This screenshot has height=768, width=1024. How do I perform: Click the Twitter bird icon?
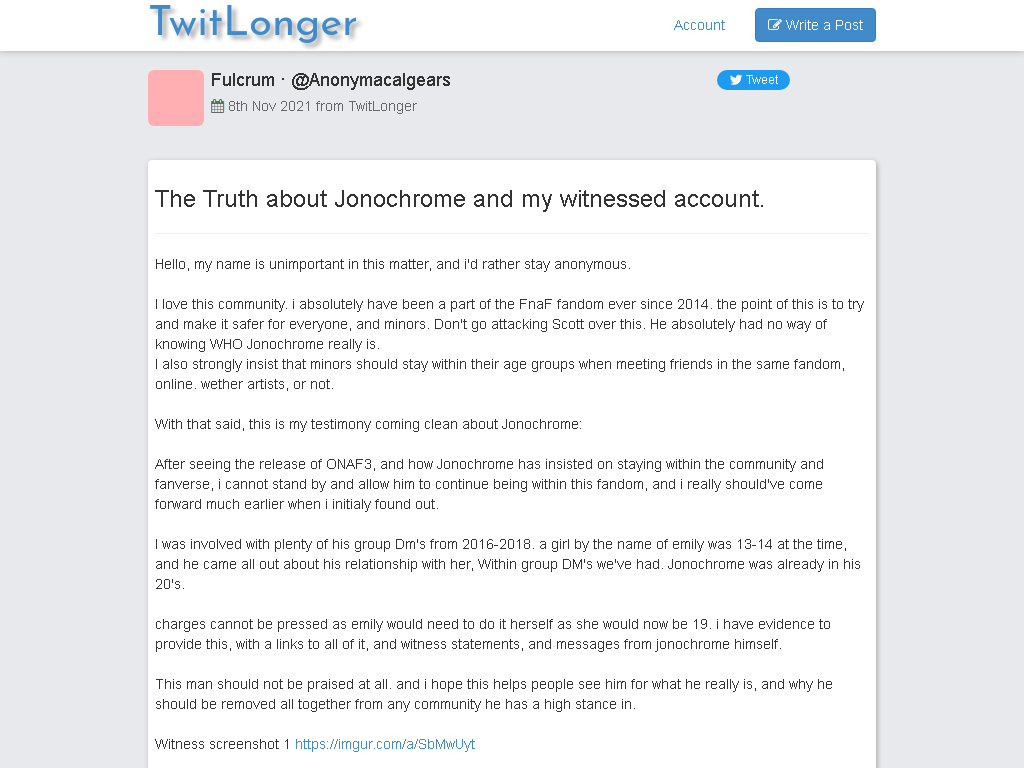736,80
